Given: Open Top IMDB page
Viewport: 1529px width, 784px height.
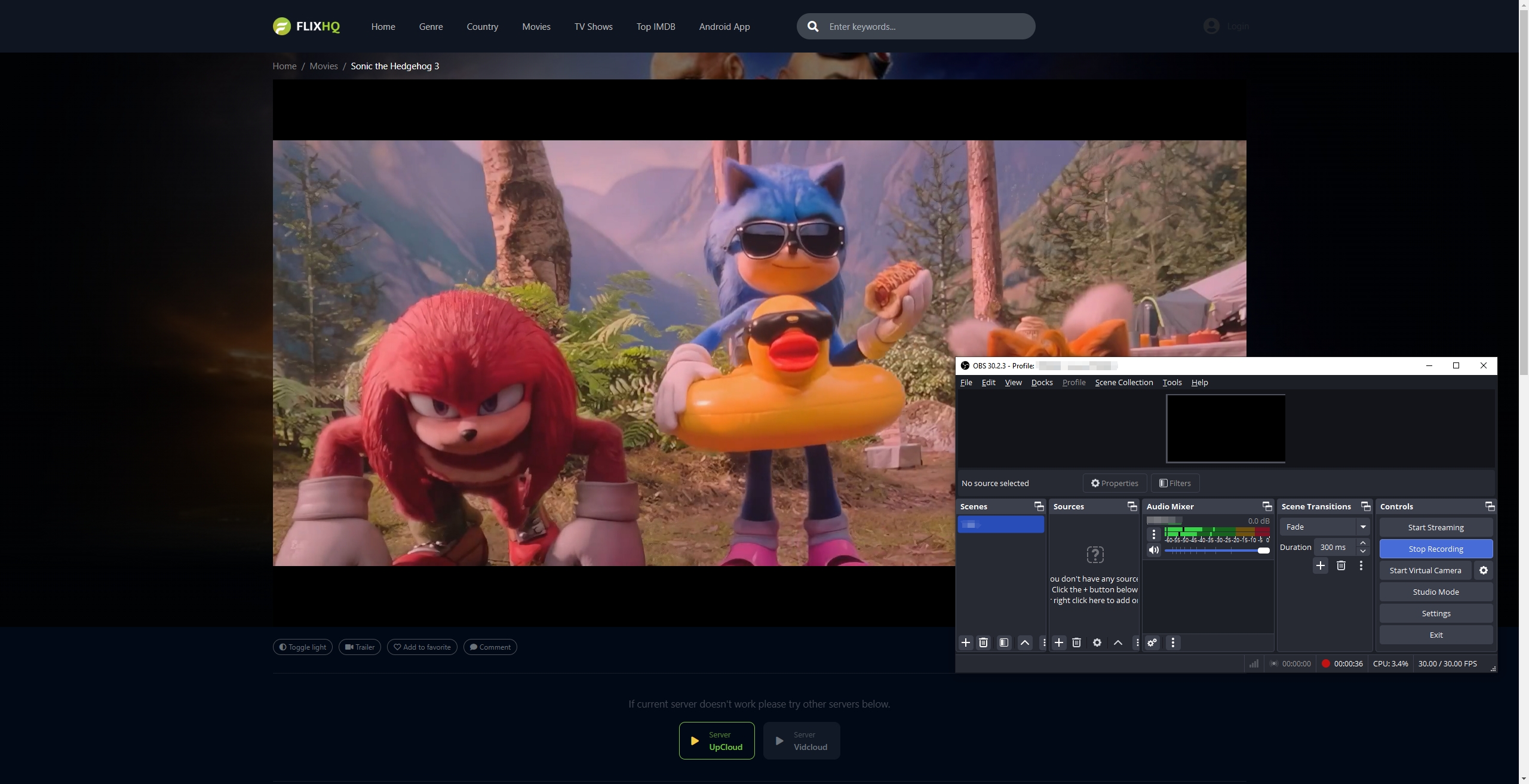Looking at the screenshot, I should coord(656,26).
